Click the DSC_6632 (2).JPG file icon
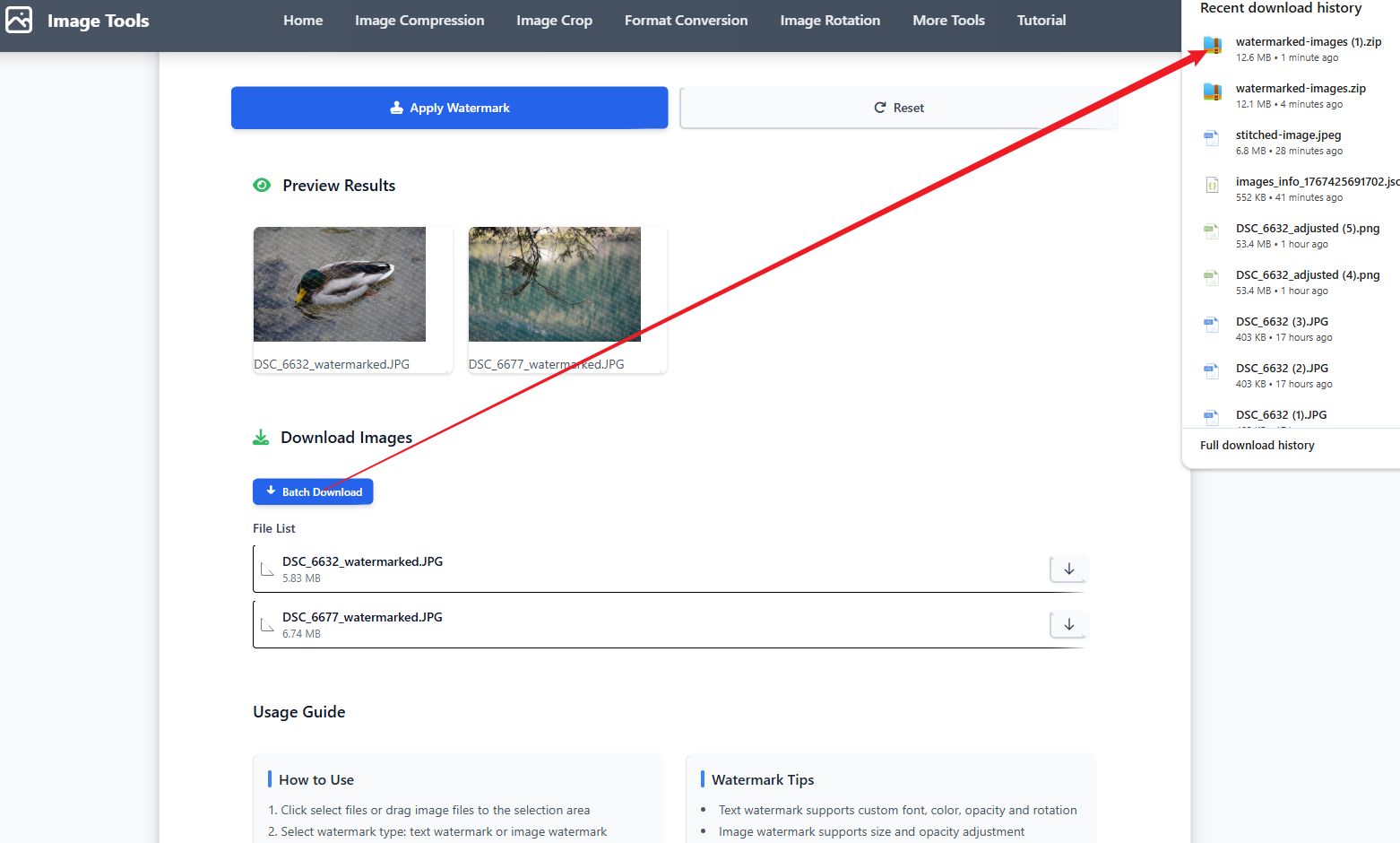This screenshot has width=1400, height=843. coord(1212,371)
